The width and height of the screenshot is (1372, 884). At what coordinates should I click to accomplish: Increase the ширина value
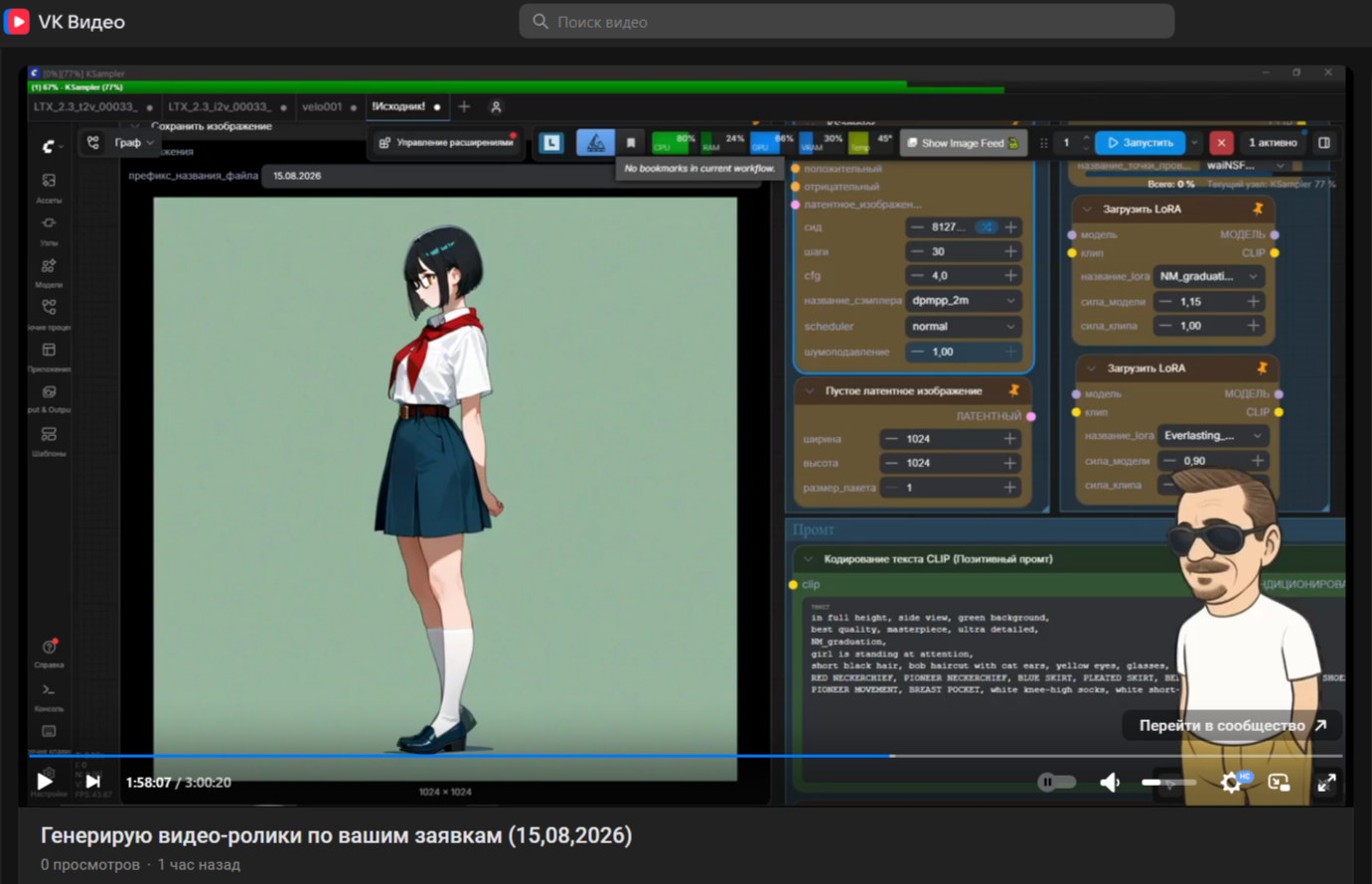[1009, 439]
